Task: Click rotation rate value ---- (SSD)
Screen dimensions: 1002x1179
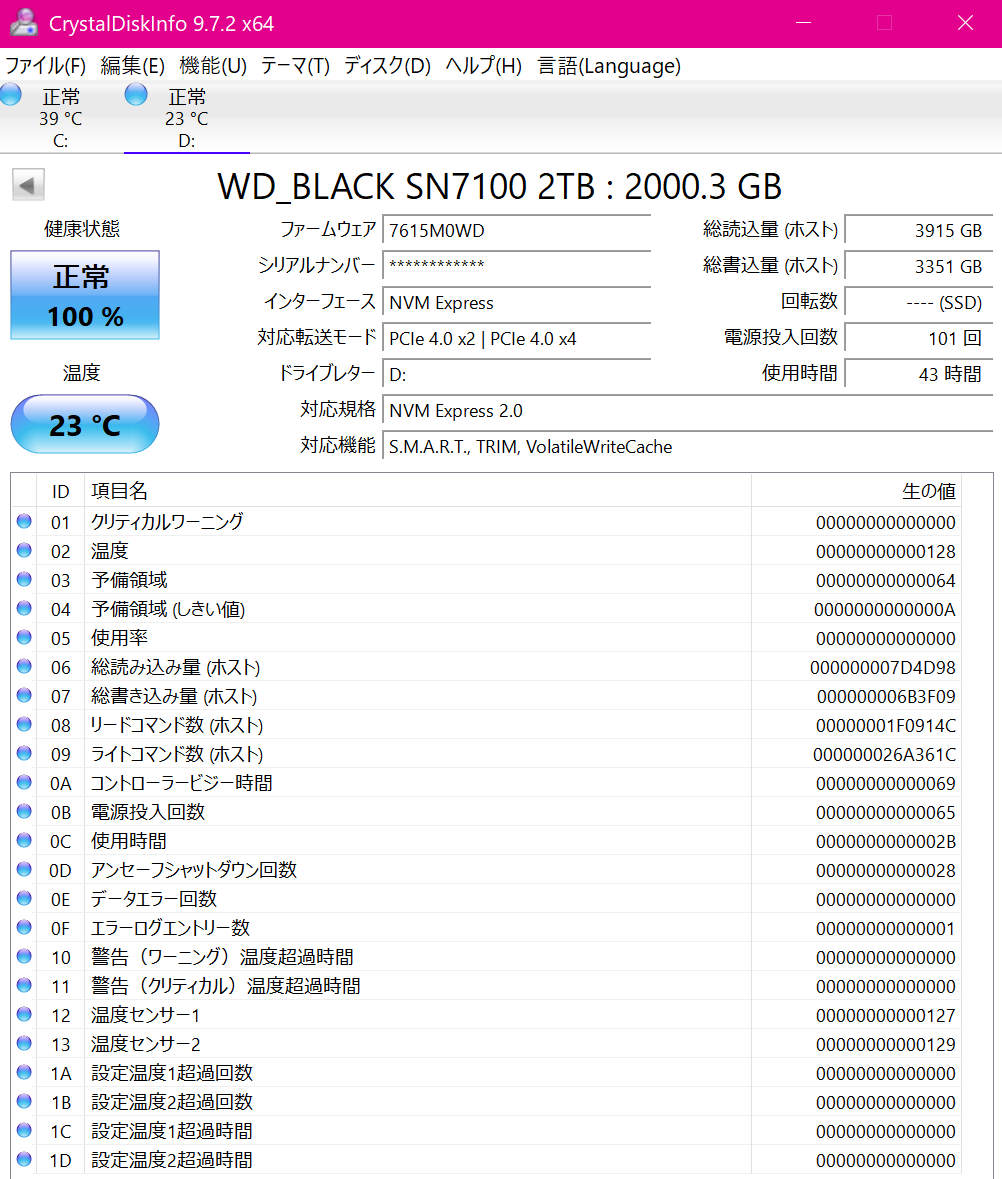Action: tap(919, 302)
